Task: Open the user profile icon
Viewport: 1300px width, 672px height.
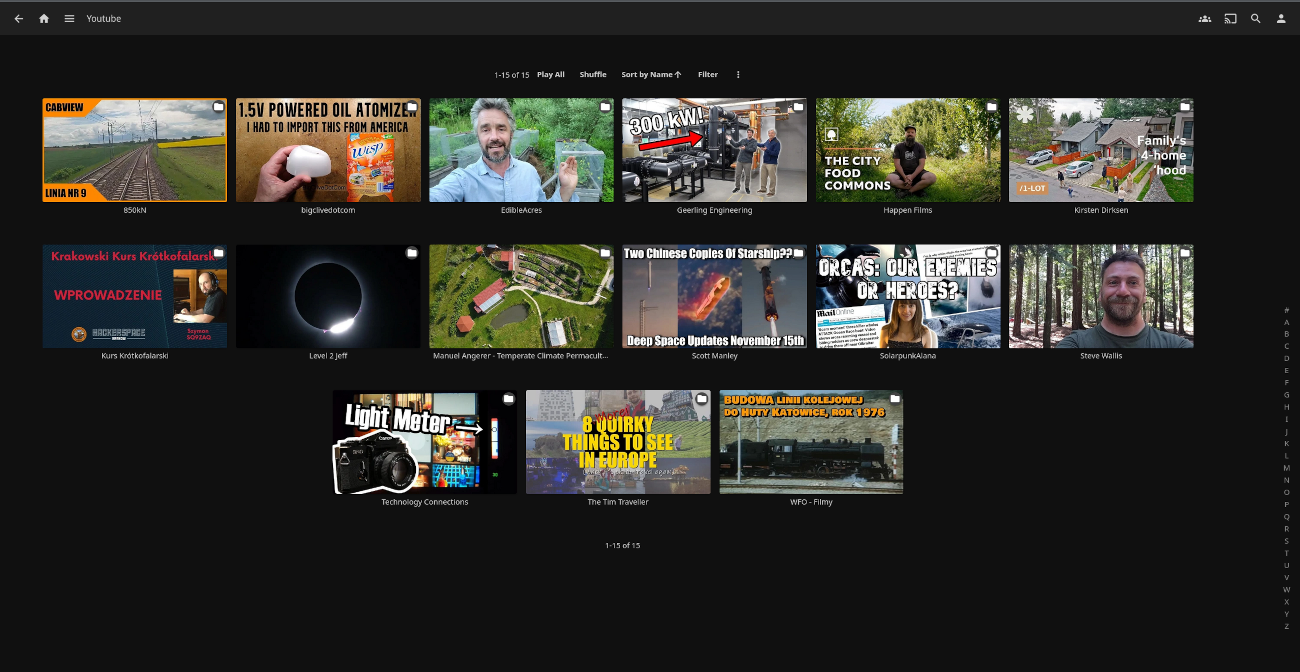Action: pos(1281,18)
